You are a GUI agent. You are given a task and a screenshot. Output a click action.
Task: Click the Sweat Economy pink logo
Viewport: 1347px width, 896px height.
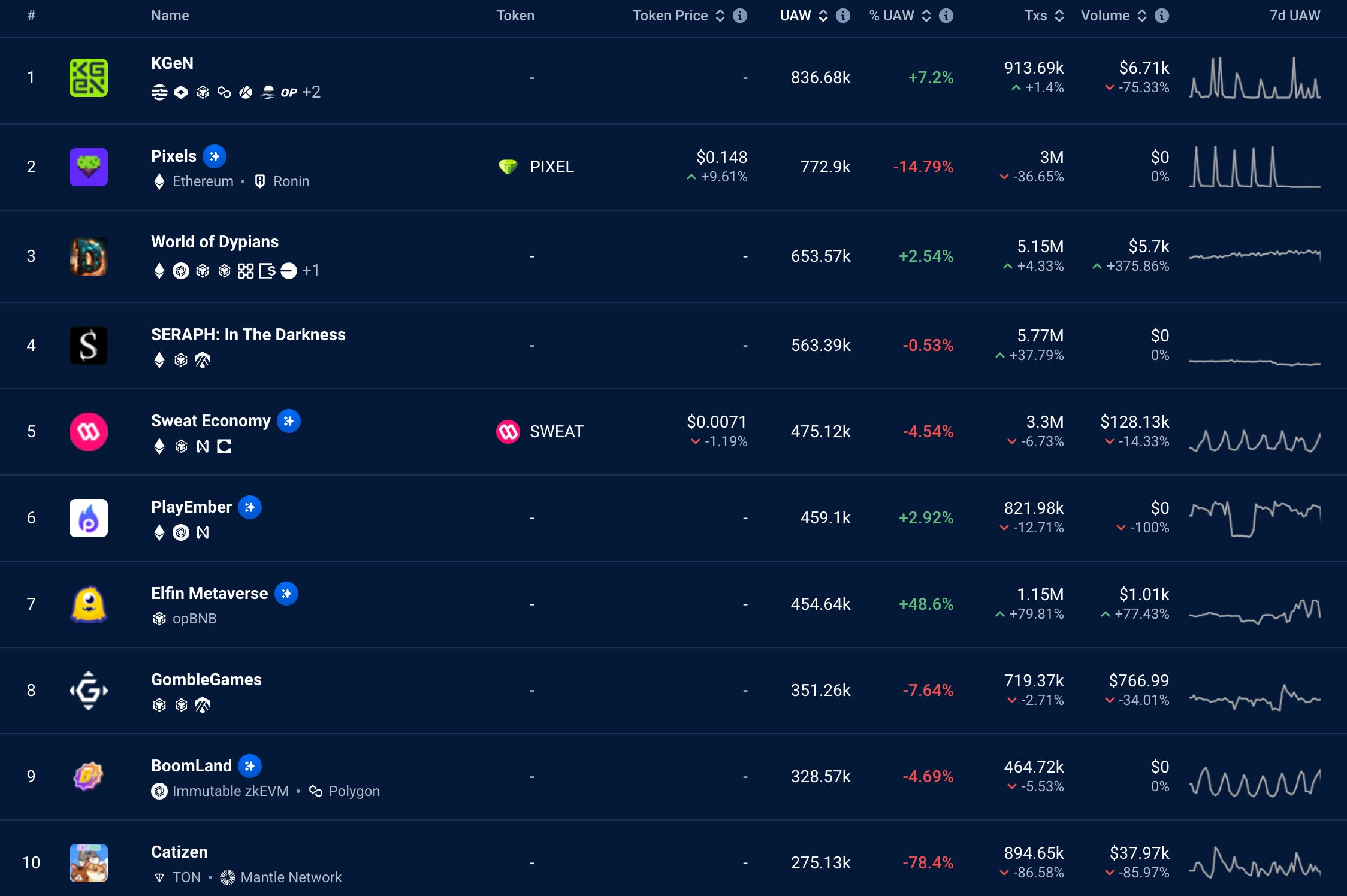tap(89, 431)
